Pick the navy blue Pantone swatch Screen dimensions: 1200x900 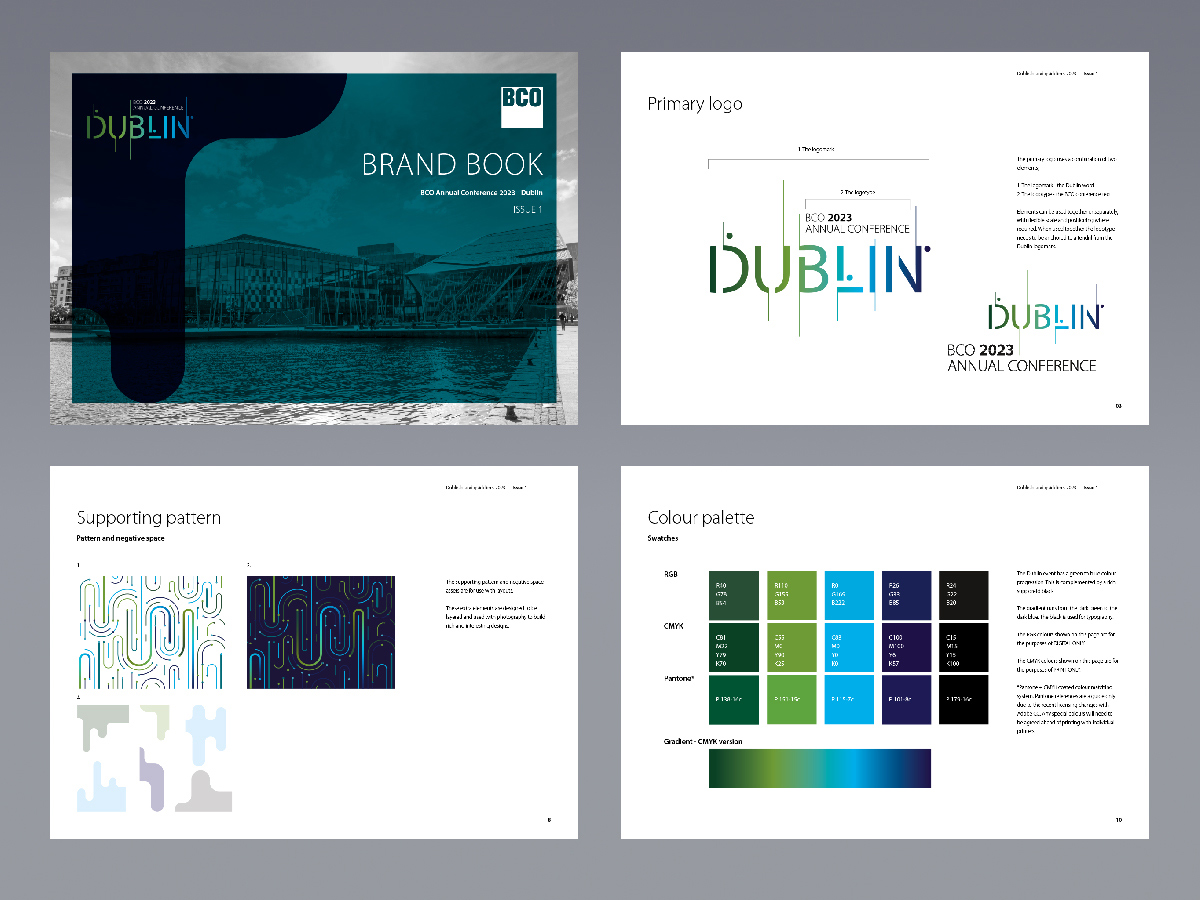tap(907, 699)
